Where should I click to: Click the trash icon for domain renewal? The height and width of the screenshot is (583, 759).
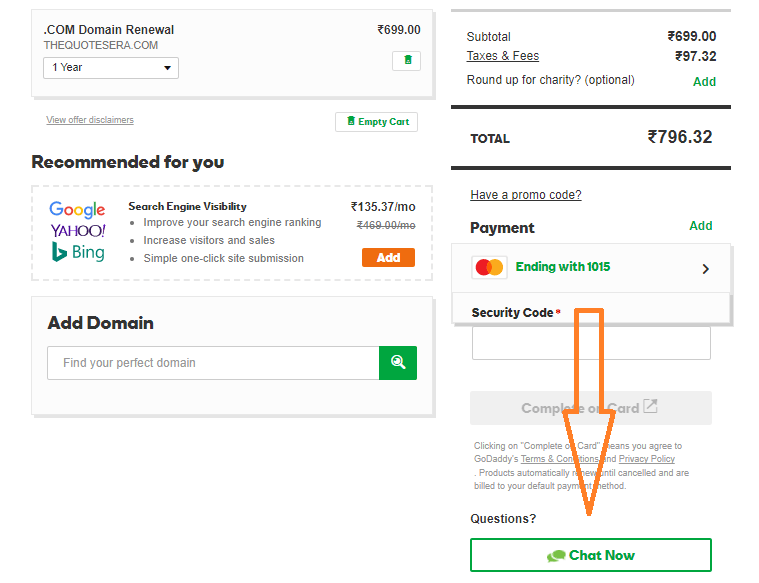(406, 60)
